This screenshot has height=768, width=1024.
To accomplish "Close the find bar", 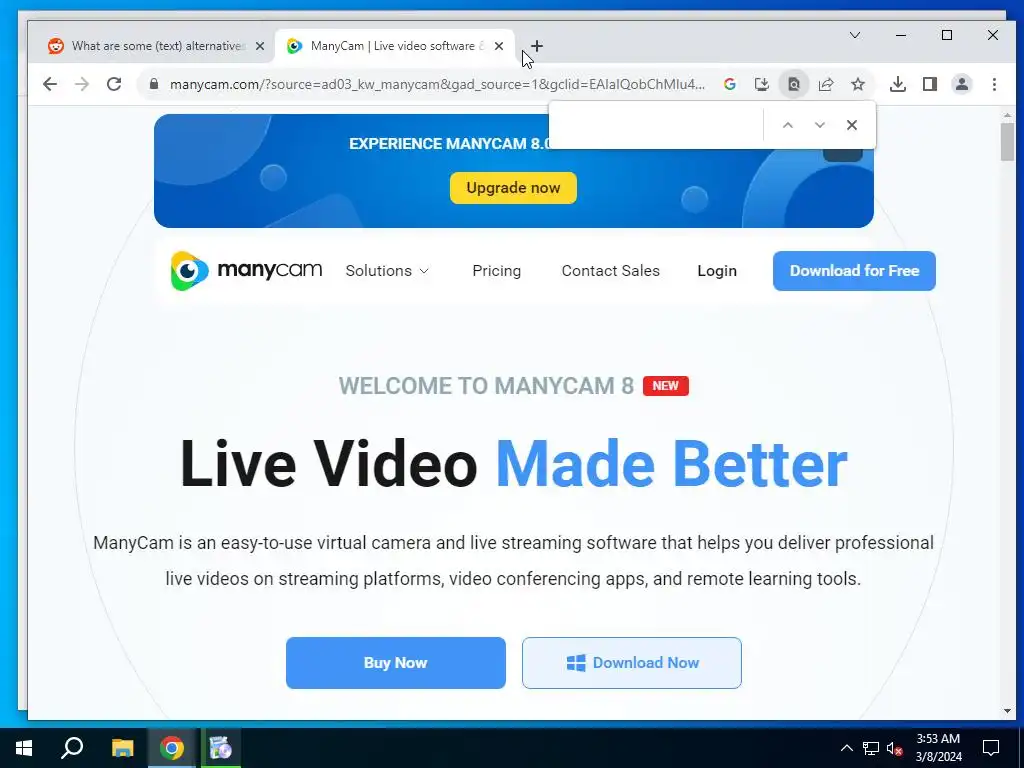I will coord(852,125).
